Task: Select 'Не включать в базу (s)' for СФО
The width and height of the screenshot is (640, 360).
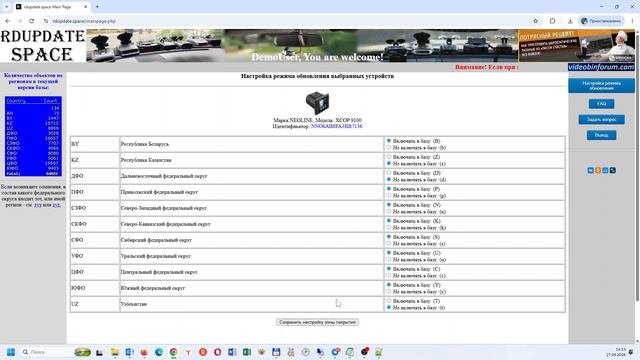Action: pos(389,243)
